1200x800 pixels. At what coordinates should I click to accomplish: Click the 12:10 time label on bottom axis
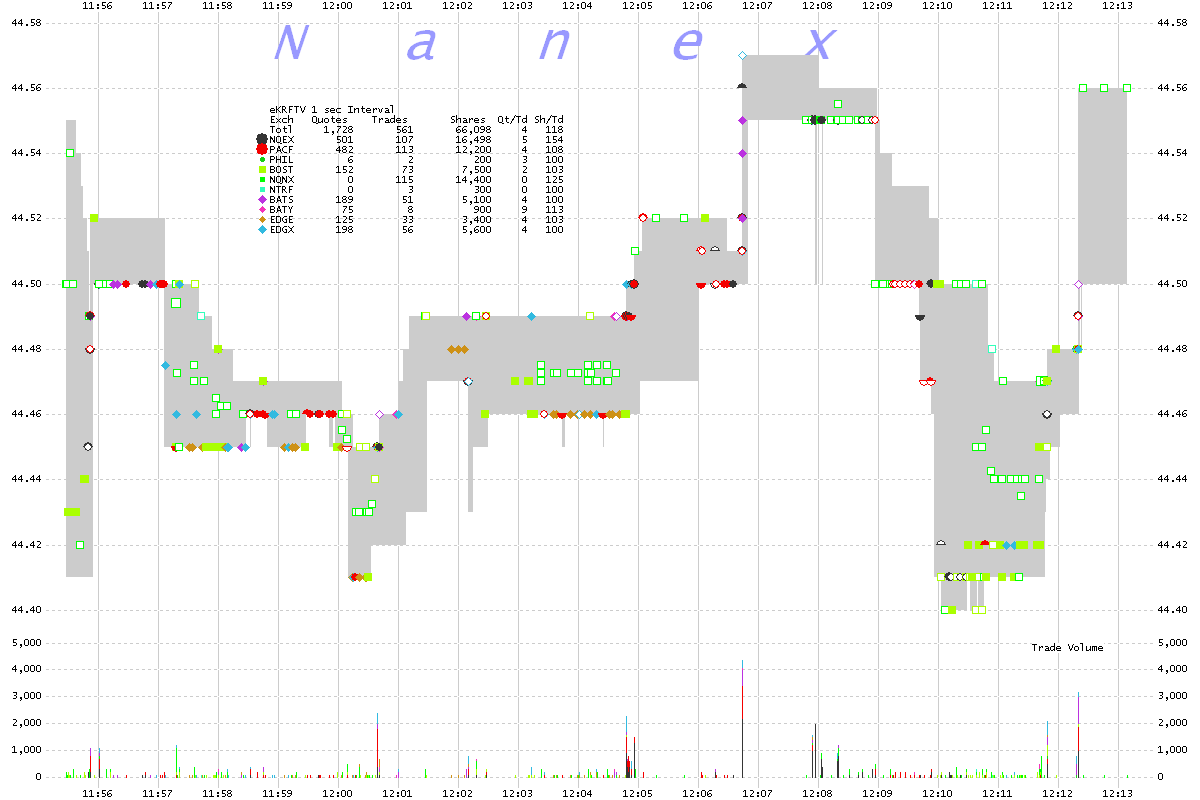click(x=937, y=793)
